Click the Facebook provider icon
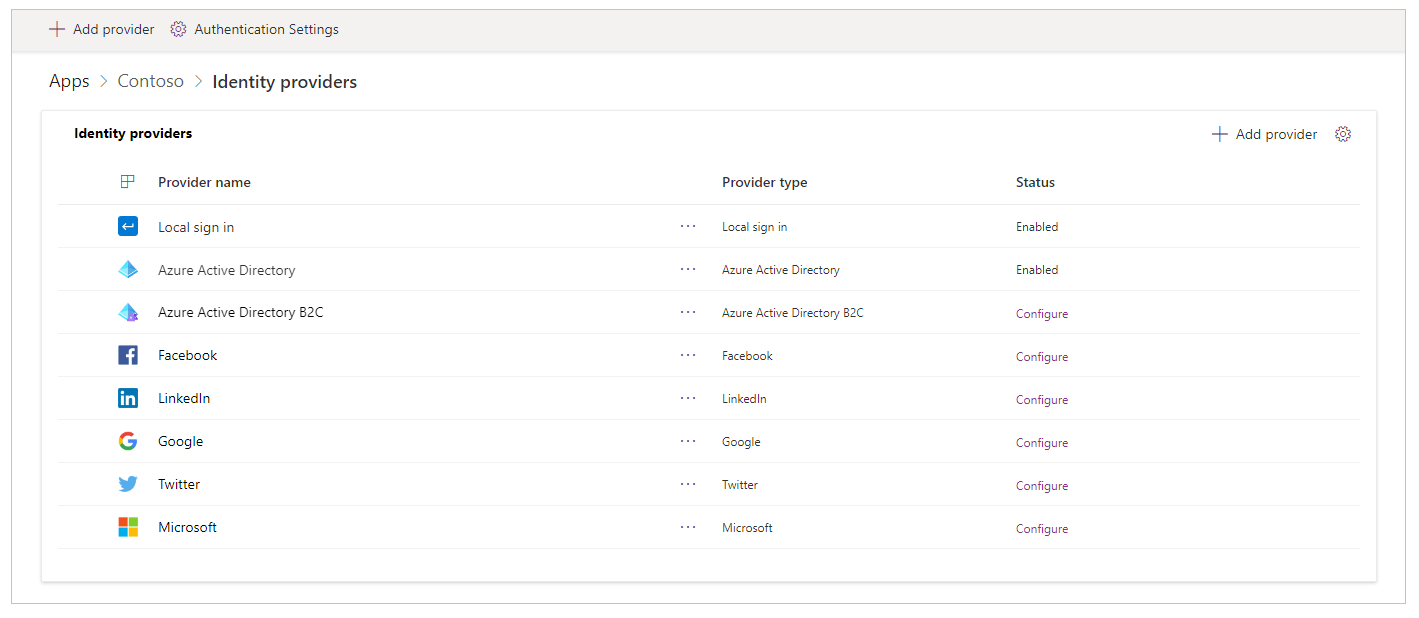The image size is (1419, 618). pyautogui.click(x=128, y=355)
